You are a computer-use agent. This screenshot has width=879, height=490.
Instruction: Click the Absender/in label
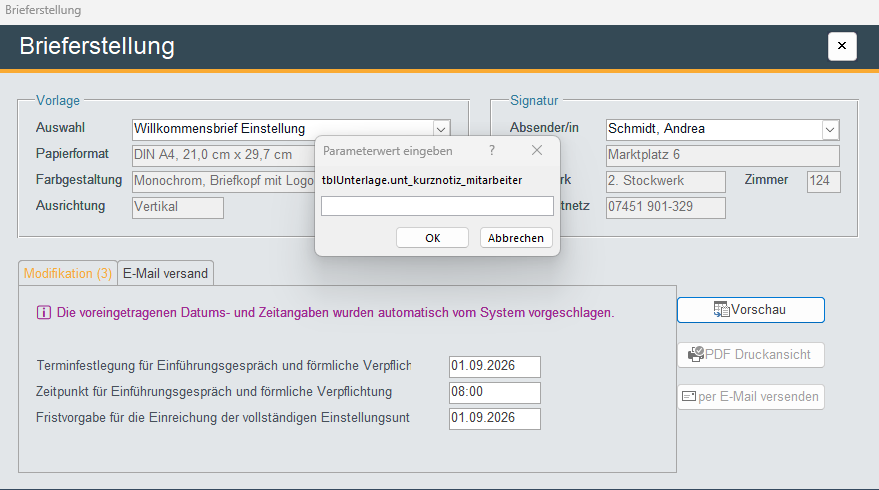click(544, 128)
